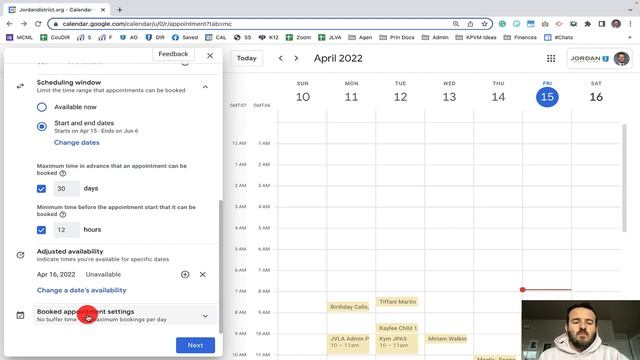Open the CouDIR bookmark
The image size is (640, 360).
[55, 37]
